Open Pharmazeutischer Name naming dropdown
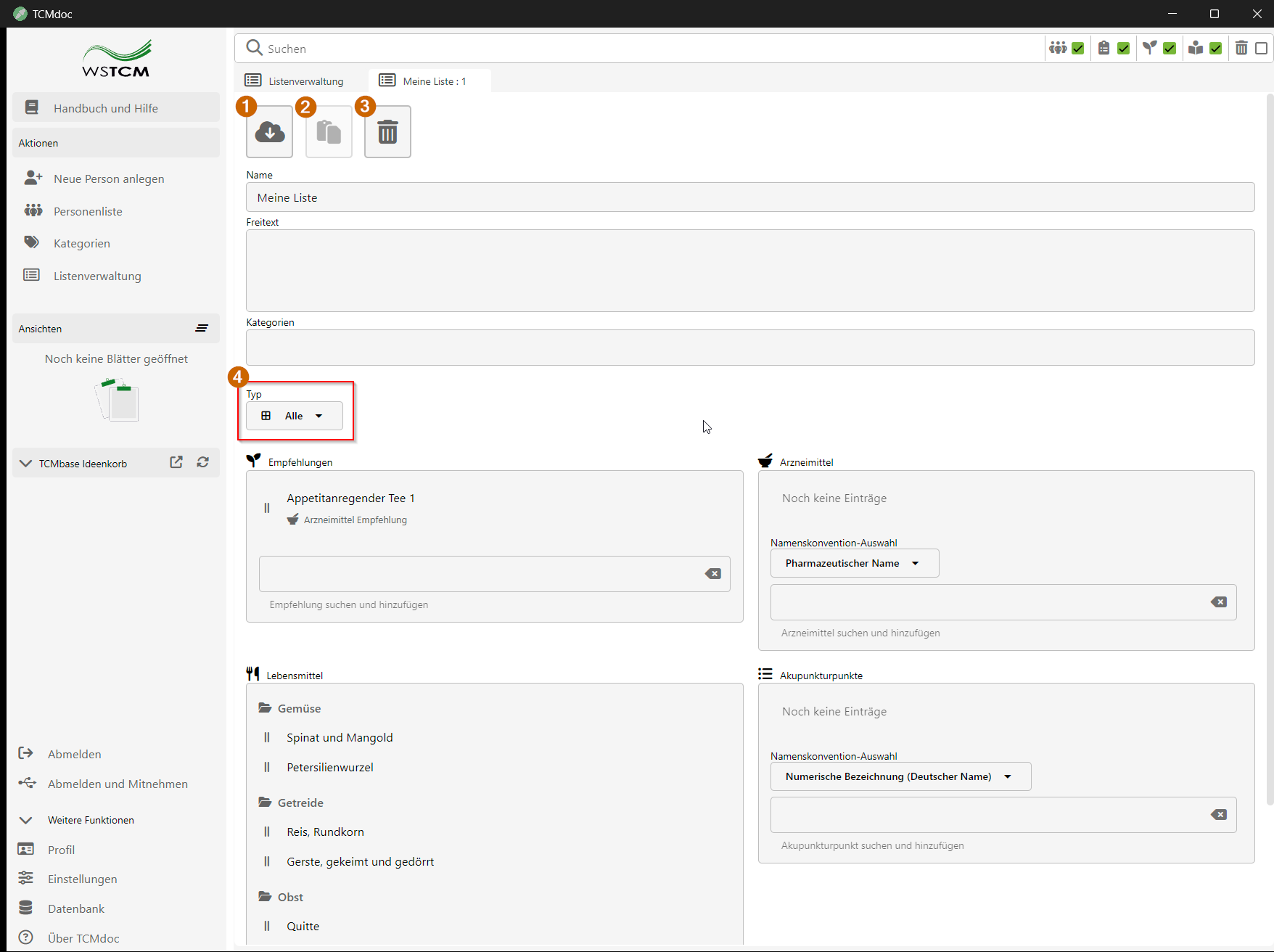1274x952 pixels. tap(854, 563)
